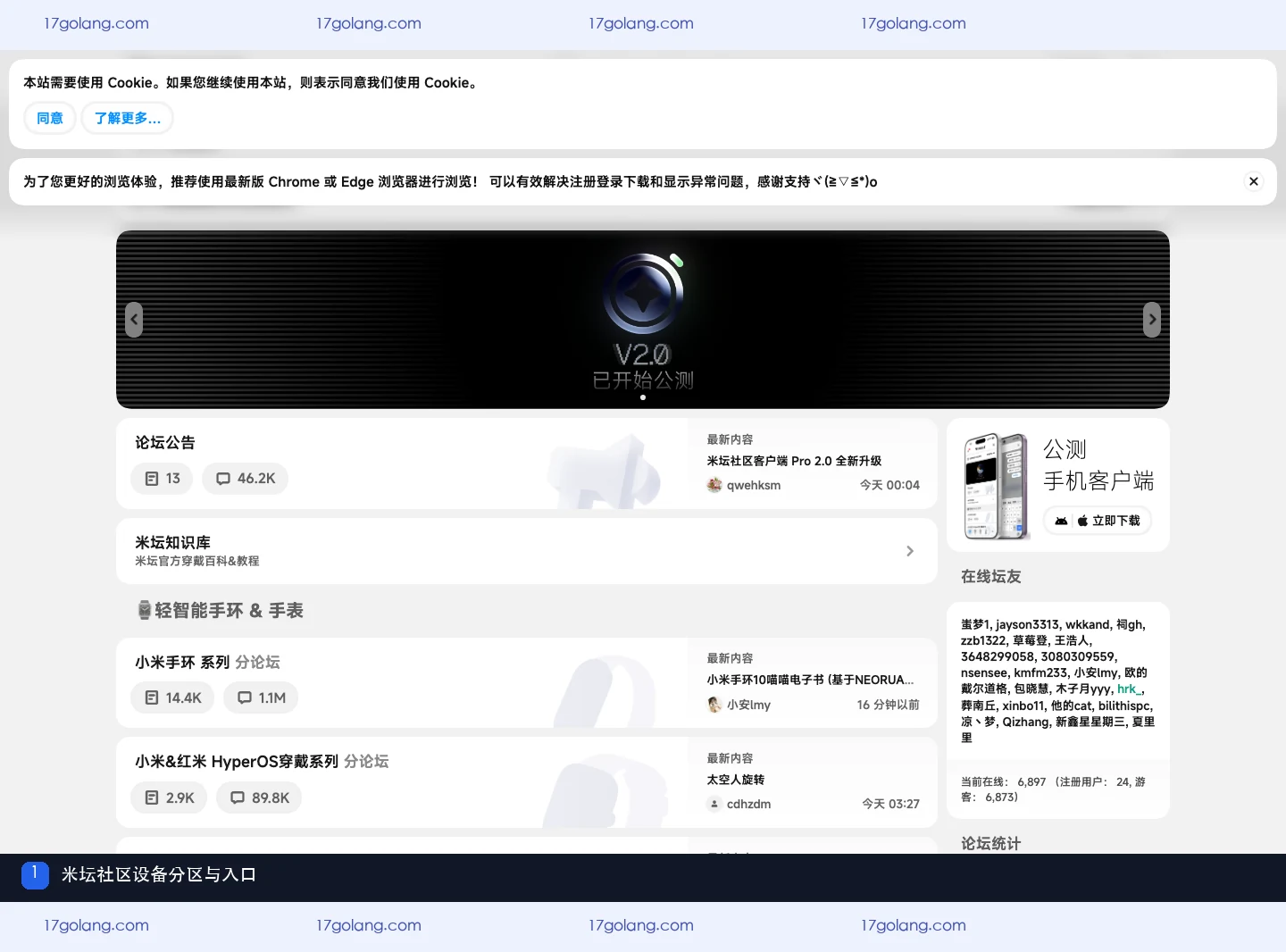Screen dimensions: 1286x952
Task: Open 小安lmy profile in 小米手环 row
Action: pos(748,705)
